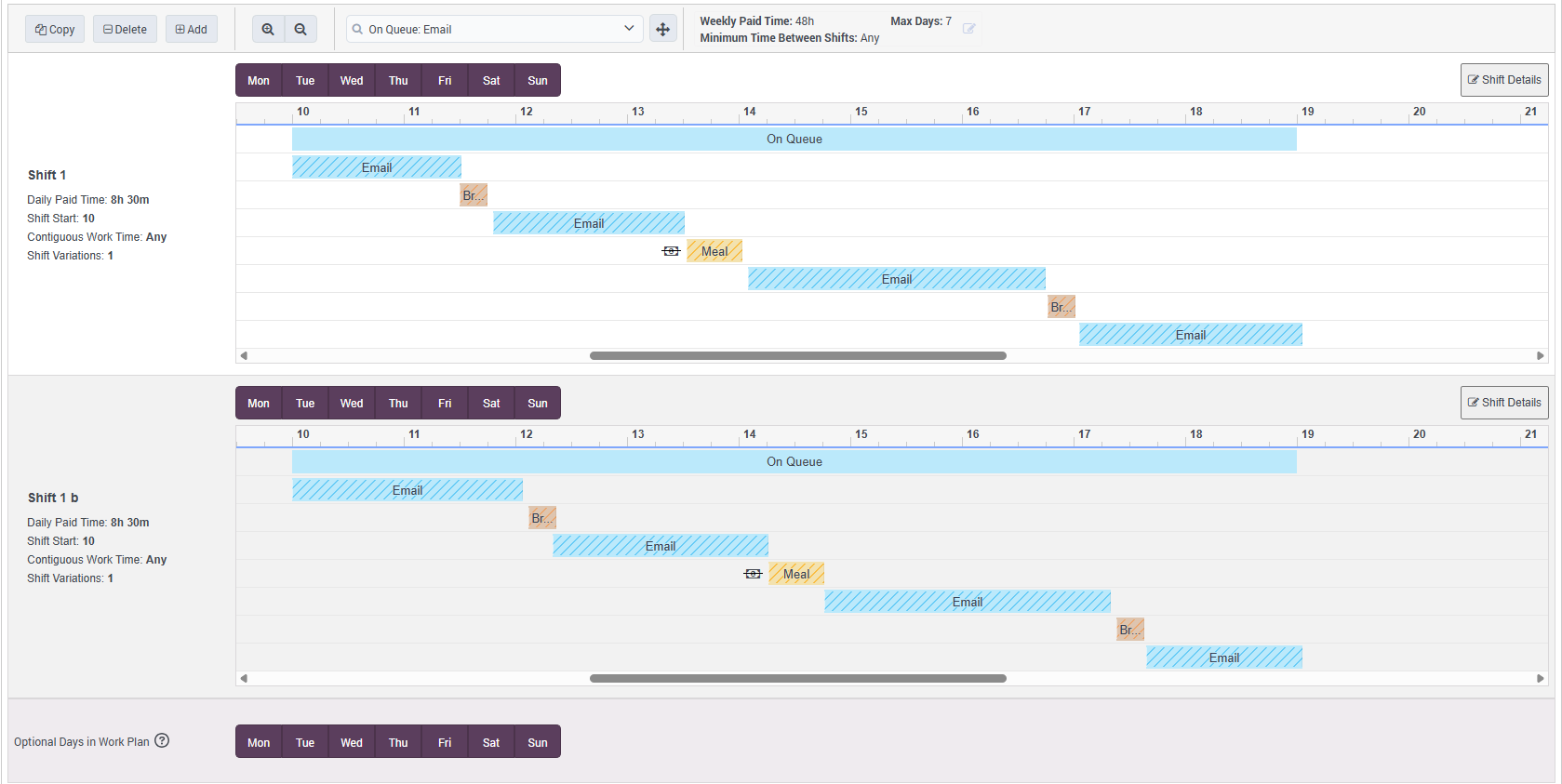1562x784 pixels.
Task: Click the Shift 1 b horizontal scrollbar thumb
Action: pos(798,678)
